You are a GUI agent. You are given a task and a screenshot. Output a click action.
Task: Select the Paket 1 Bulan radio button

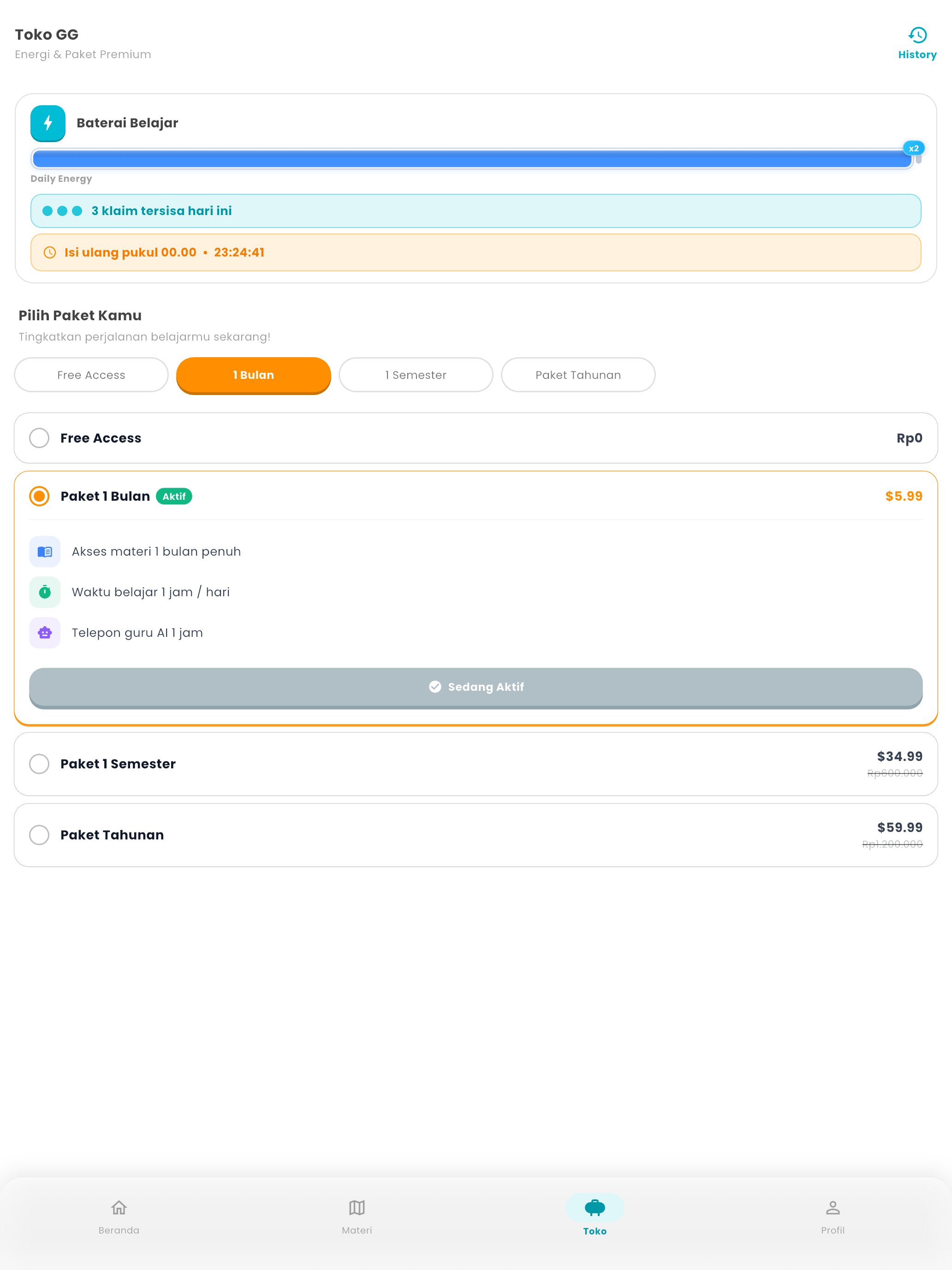(x=39, y=496)
